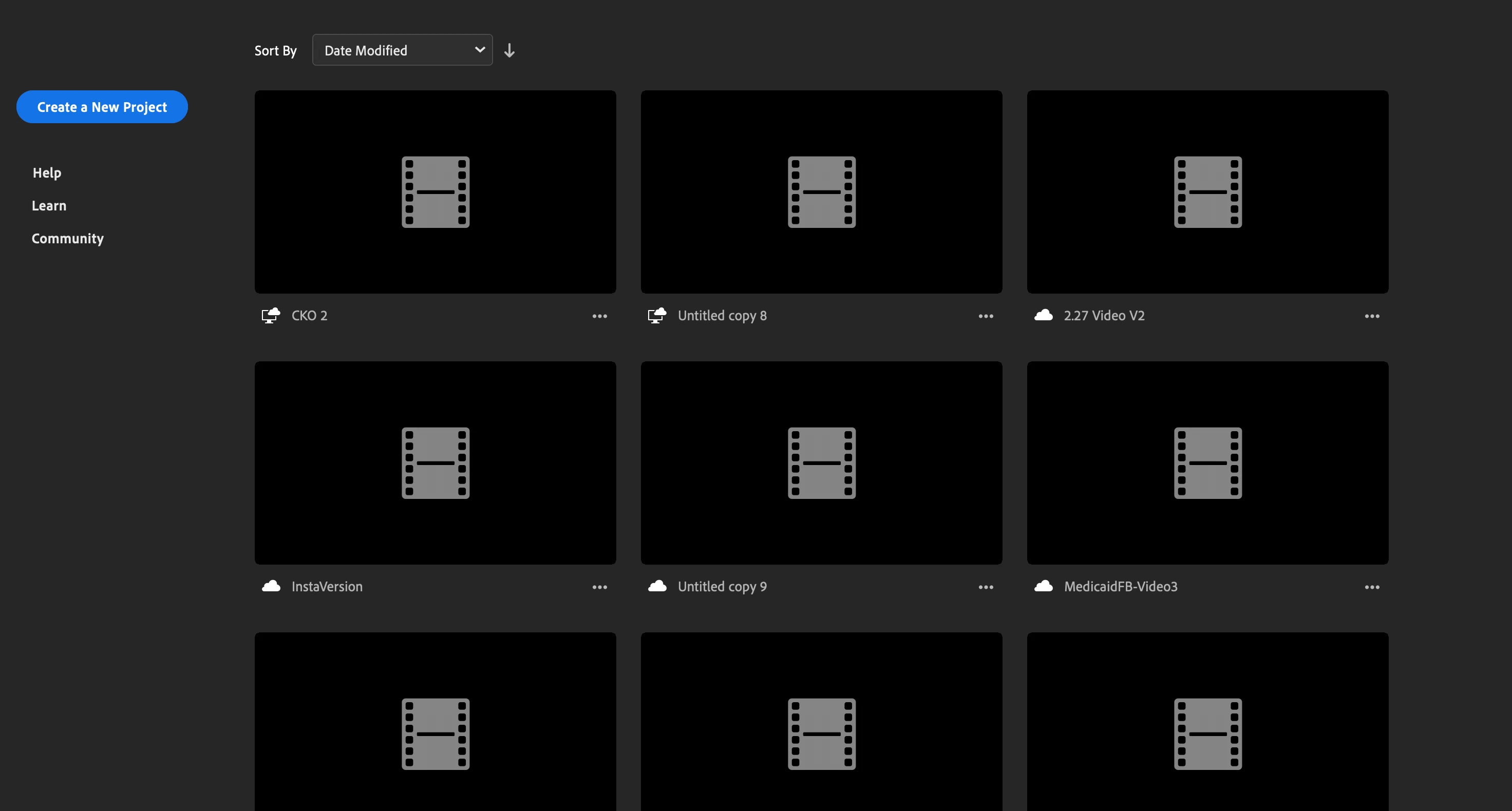The height and width of the screenshot is (811, 1512).
Task: Click the sort direction arrow
Action: 509,50
